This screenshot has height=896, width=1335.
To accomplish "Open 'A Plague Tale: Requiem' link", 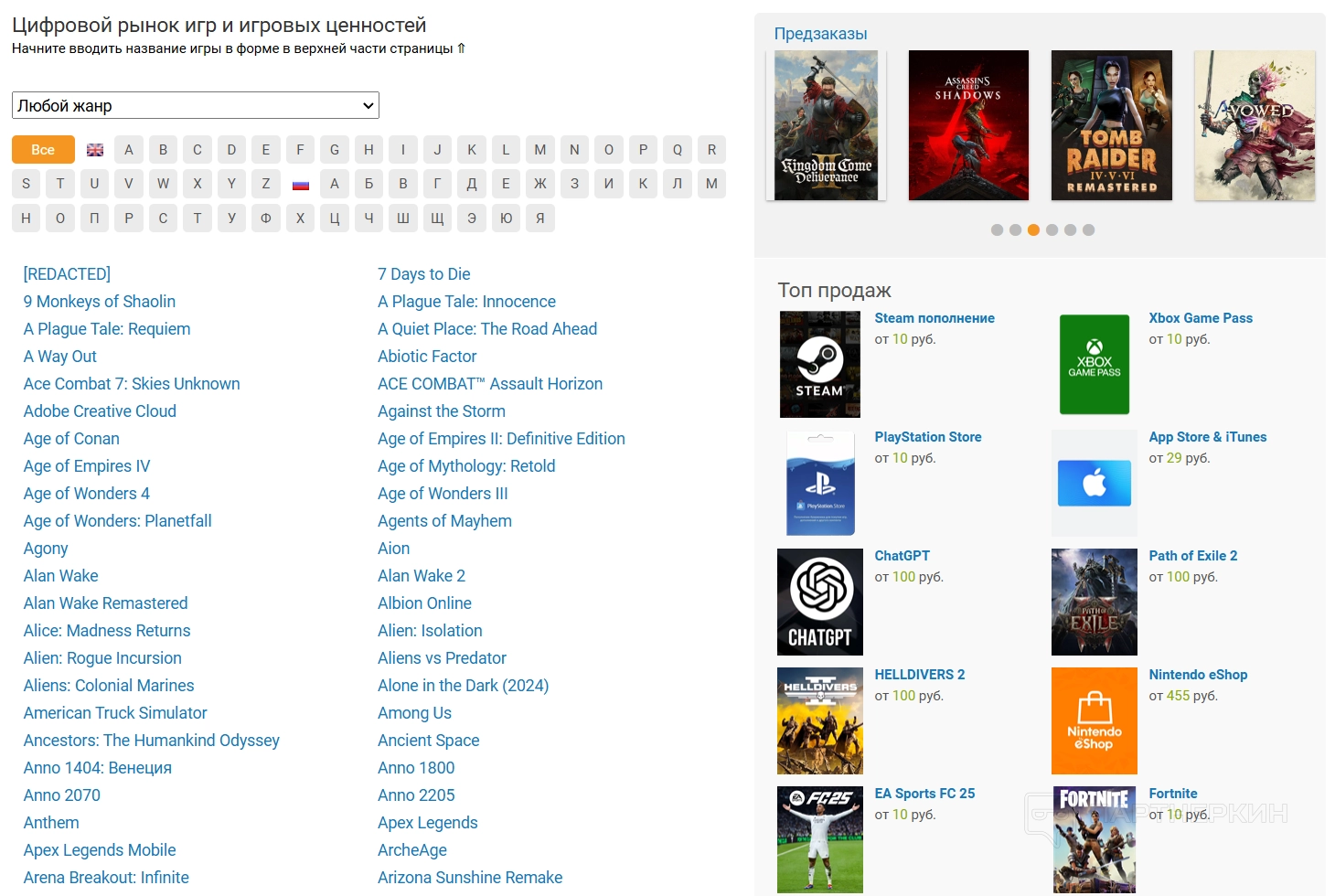I will tap(107, 329).
